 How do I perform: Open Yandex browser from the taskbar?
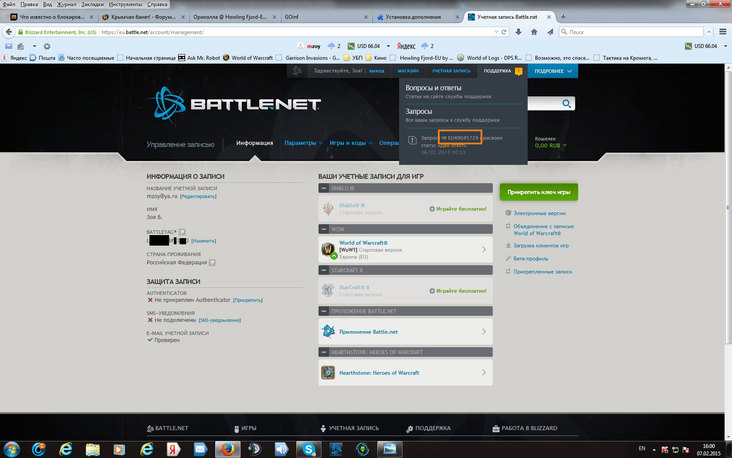[x=173, y=449]
